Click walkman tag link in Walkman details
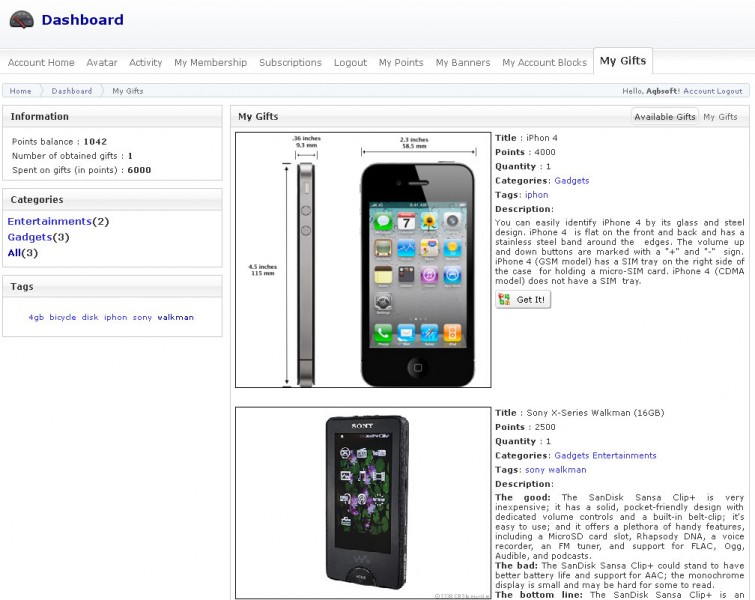 [567, 470]
